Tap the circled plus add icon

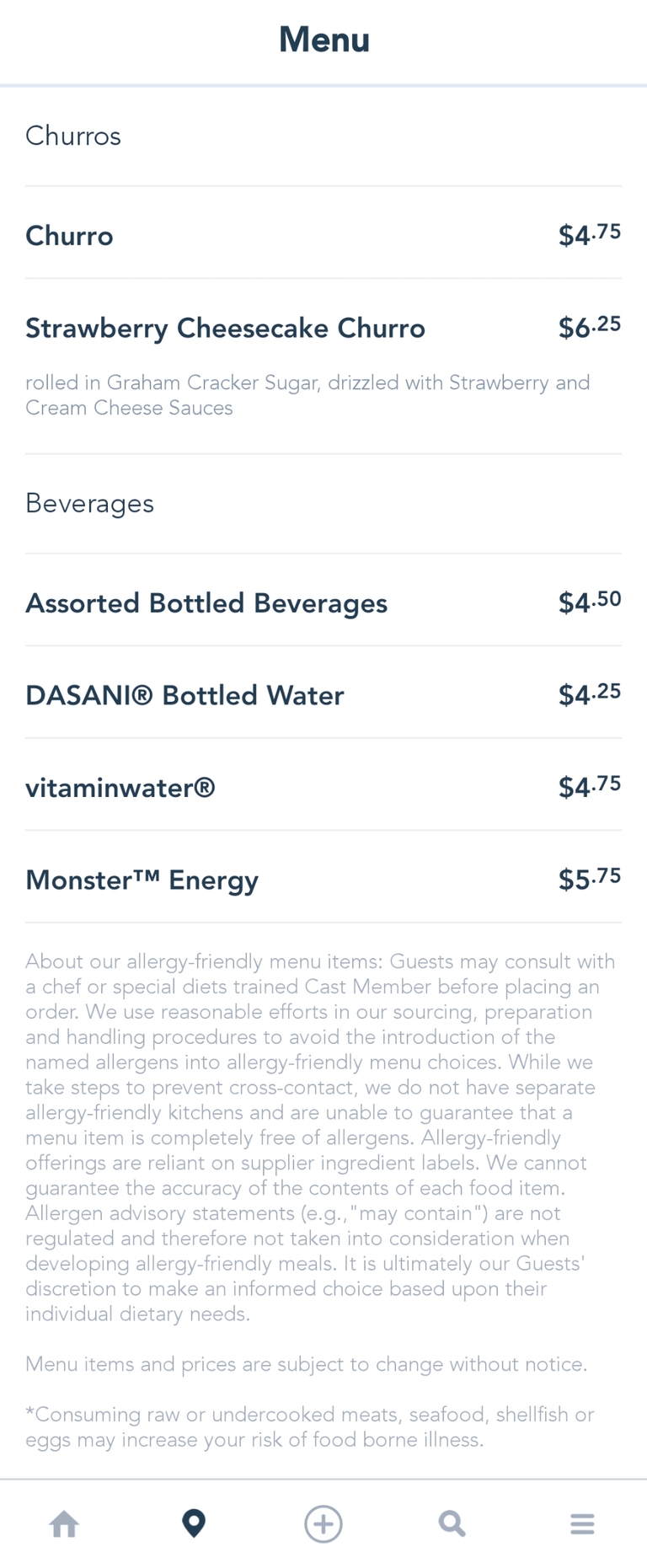(323, 1523)
